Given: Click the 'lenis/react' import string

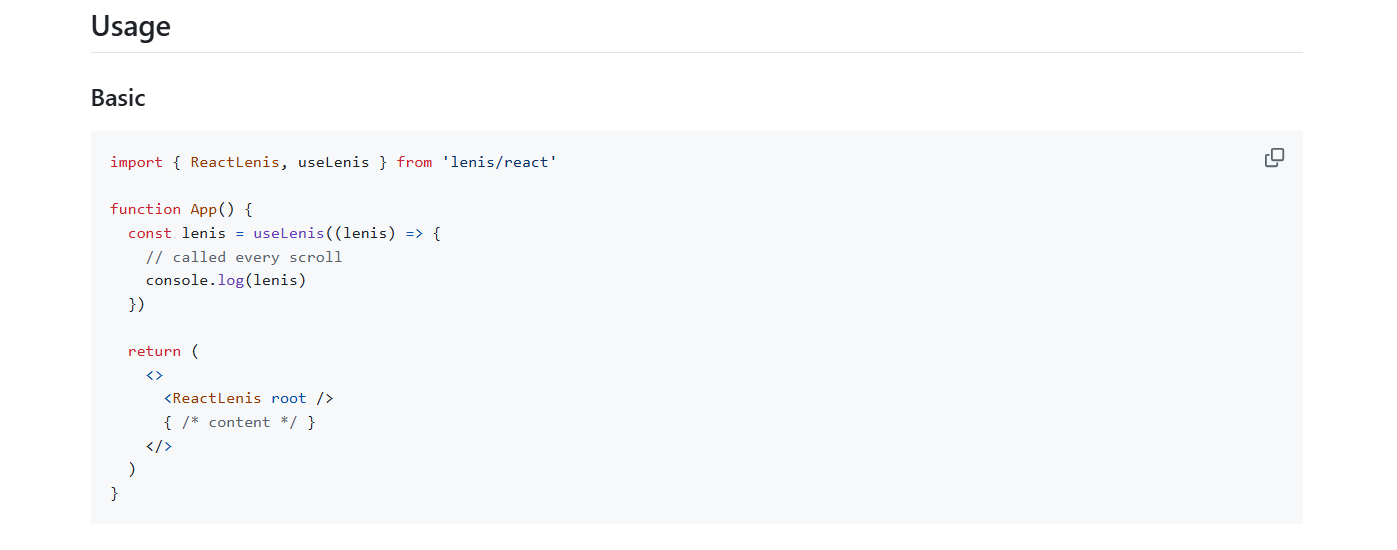Looking at the screenshot, I should (499, 162).
